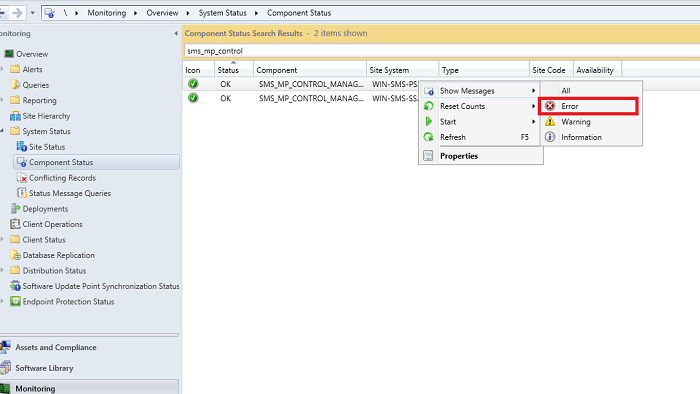Click green OK icon of WIN-SMS-SS row
The width and height of the screenshot is (700, 394).
coord(193,98)
